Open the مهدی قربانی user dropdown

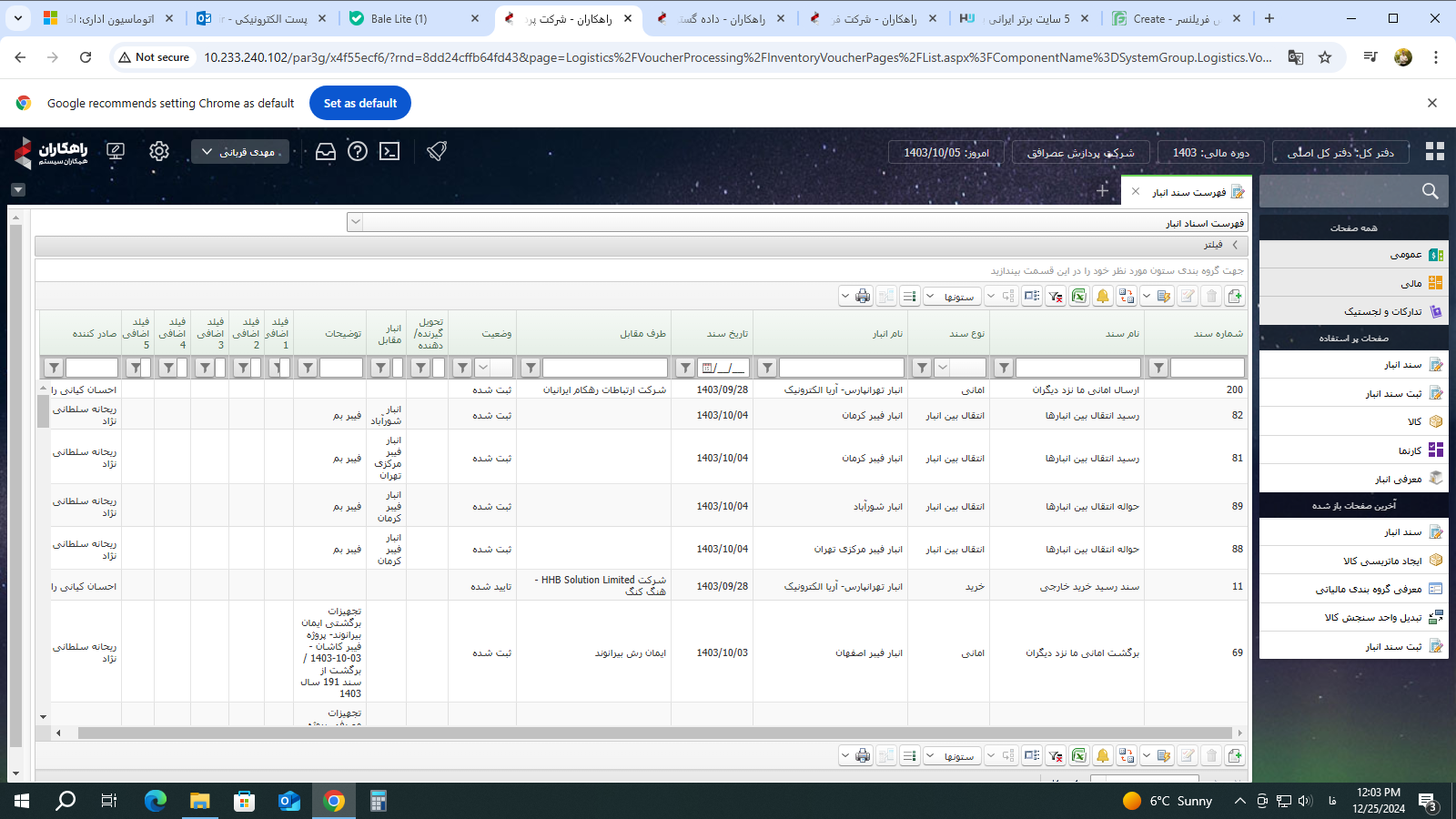(x=240, y=152)
